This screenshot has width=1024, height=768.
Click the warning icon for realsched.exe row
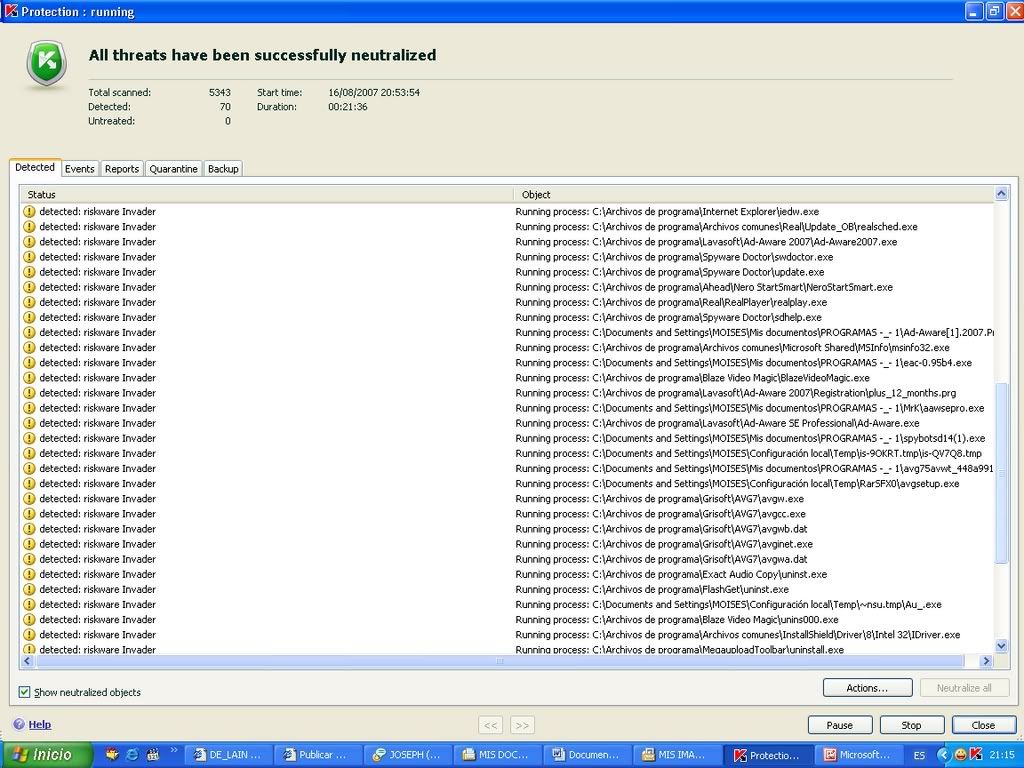[29, 227]
